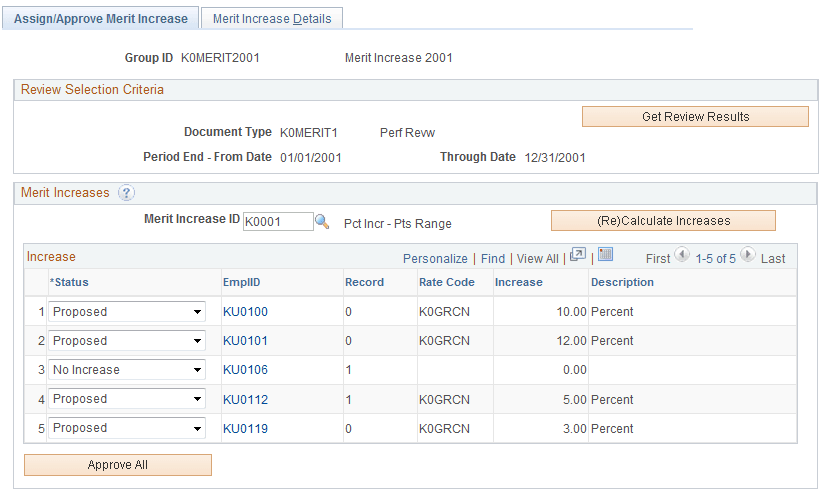Click Document Type value K0MERIT1
833x496 pixels.
pyautogui.click(x=309, y=133)
